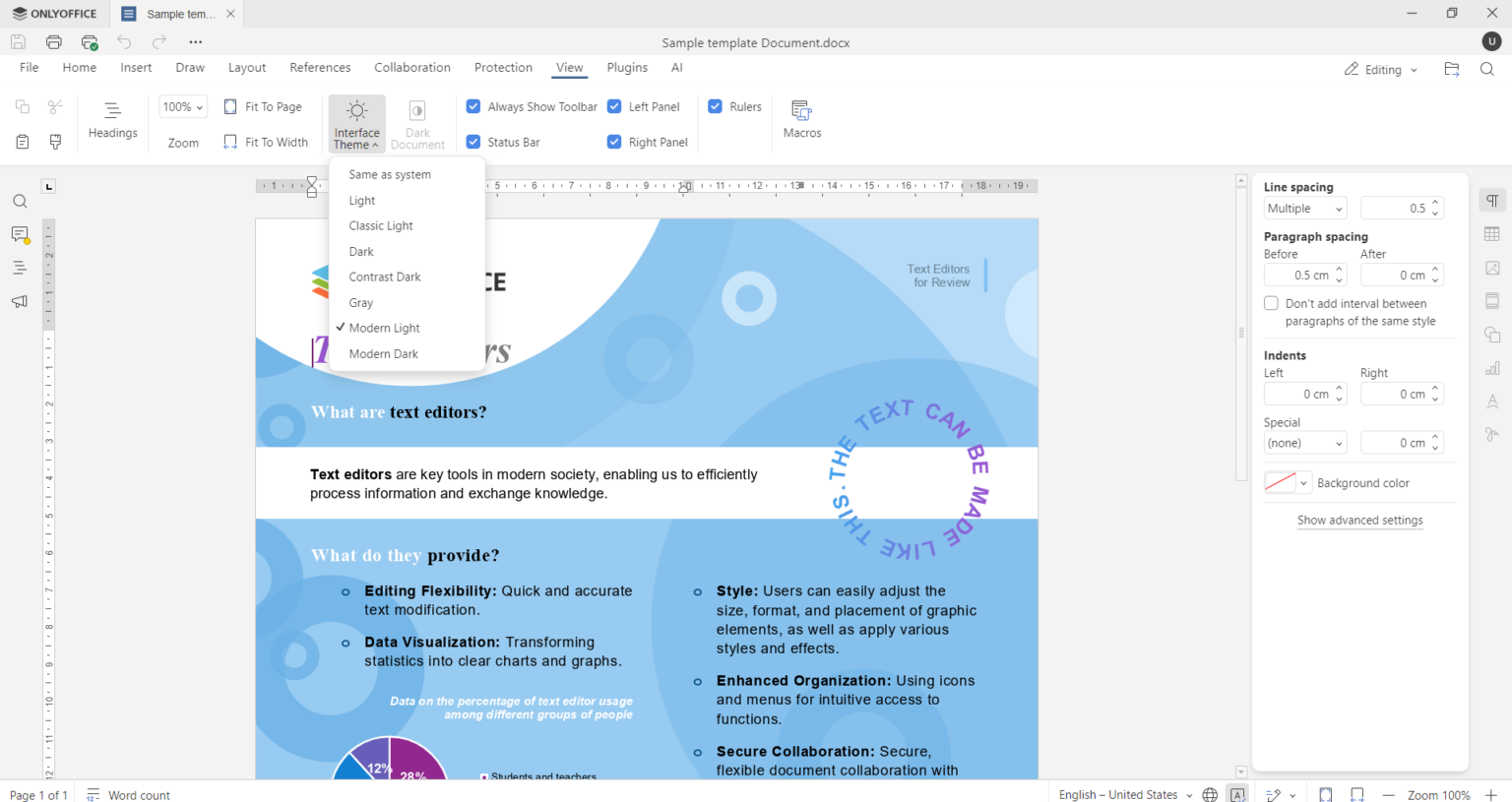
Task: Open the Paragraph settings panel
Action: click(x=1492, y=201)
